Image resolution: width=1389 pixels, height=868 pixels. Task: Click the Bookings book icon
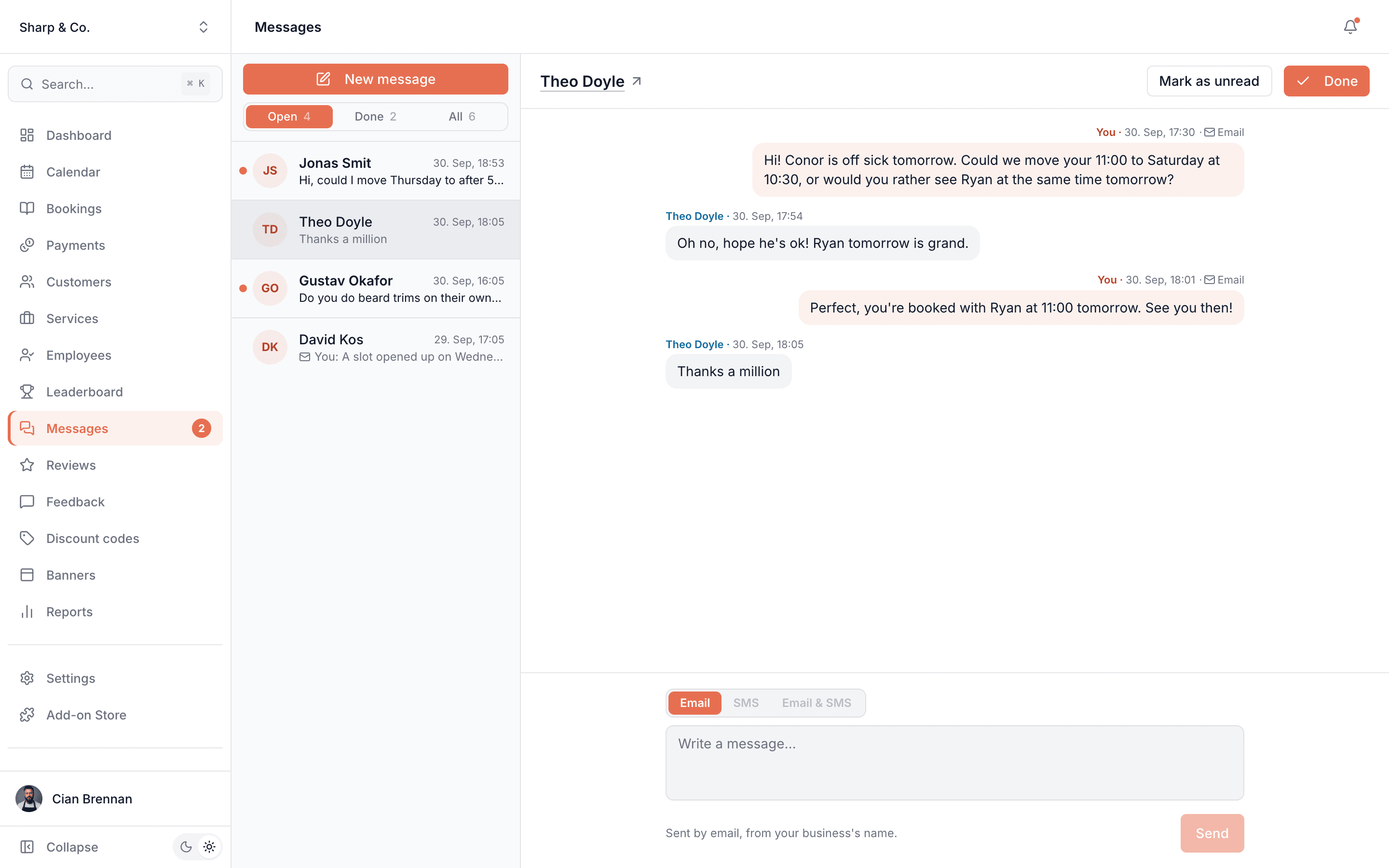pyautogui.click(x=27, y=208)
